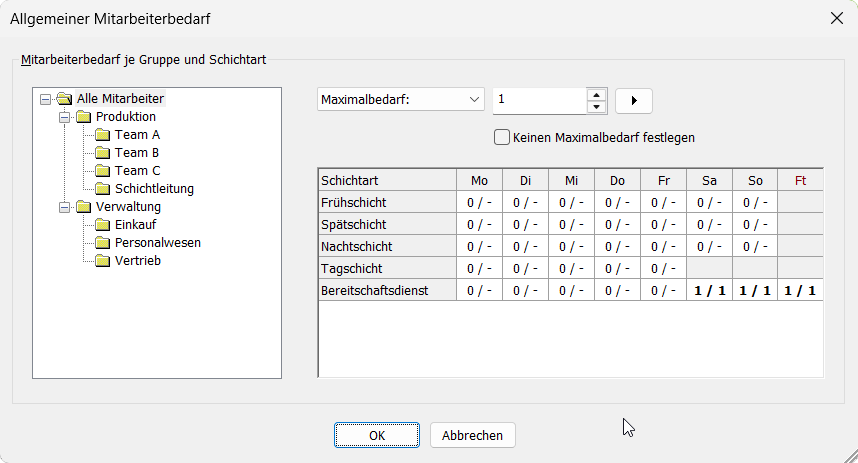
Task: Click the Vertrieb folder icon
Action: [x=102, y=261]
